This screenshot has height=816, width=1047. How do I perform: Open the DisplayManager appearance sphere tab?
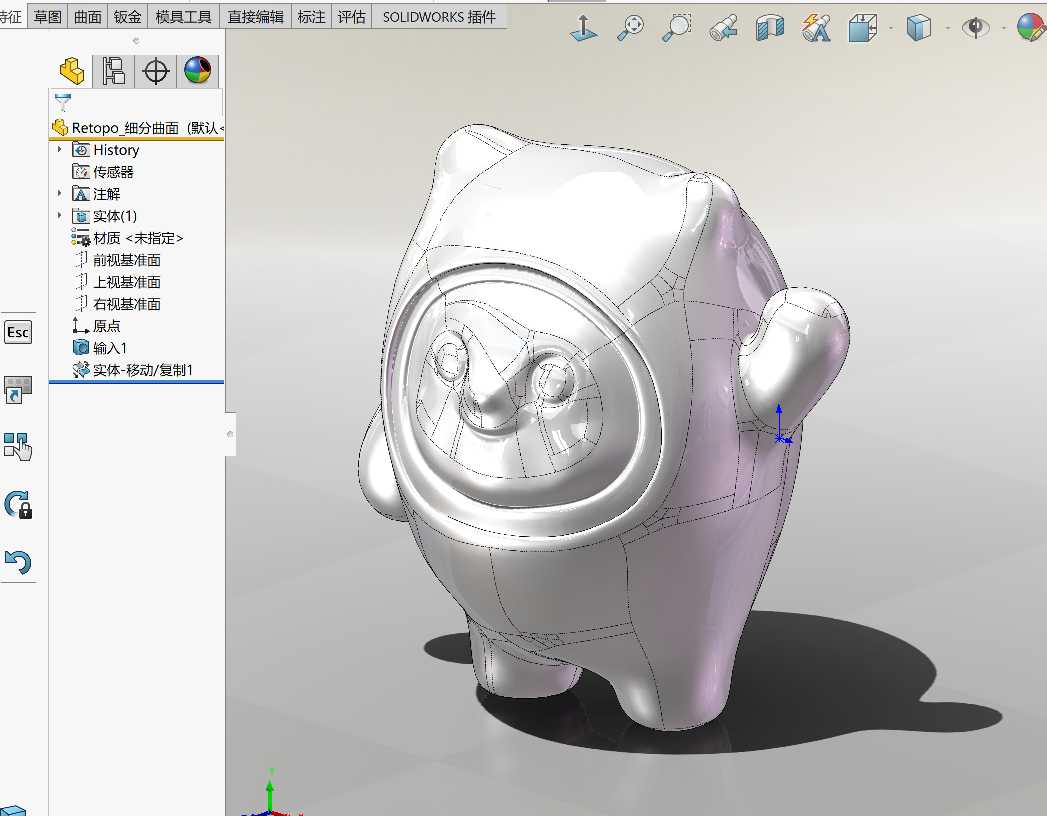pos(198,71)
